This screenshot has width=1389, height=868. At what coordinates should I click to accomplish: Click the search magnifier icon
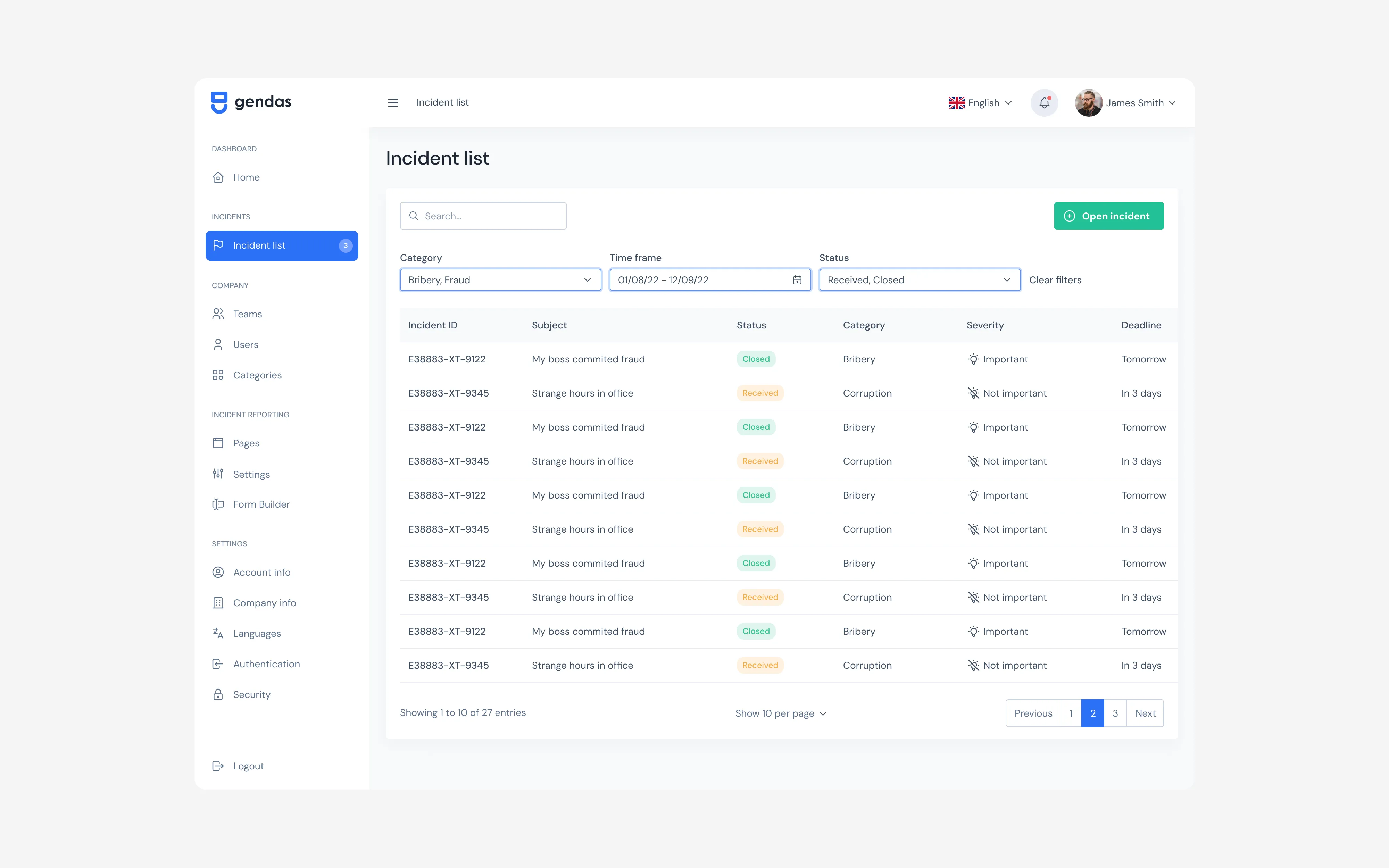tap(414, 216)
